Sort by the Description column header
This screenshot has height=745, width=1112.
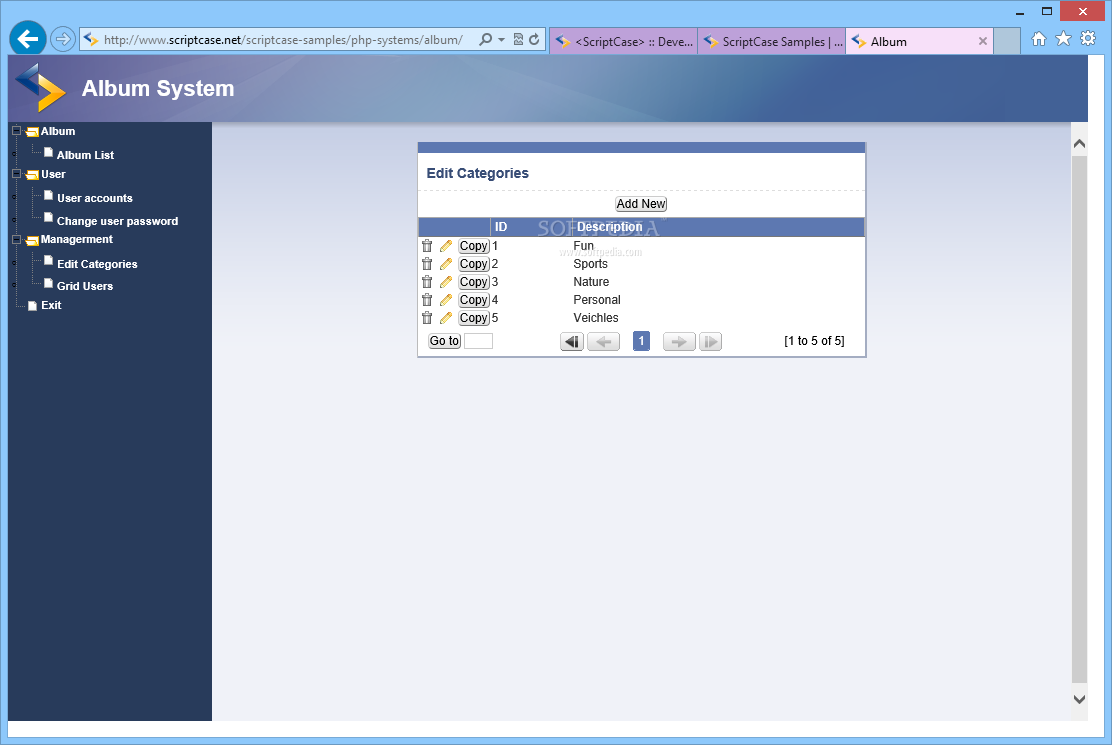609,227
